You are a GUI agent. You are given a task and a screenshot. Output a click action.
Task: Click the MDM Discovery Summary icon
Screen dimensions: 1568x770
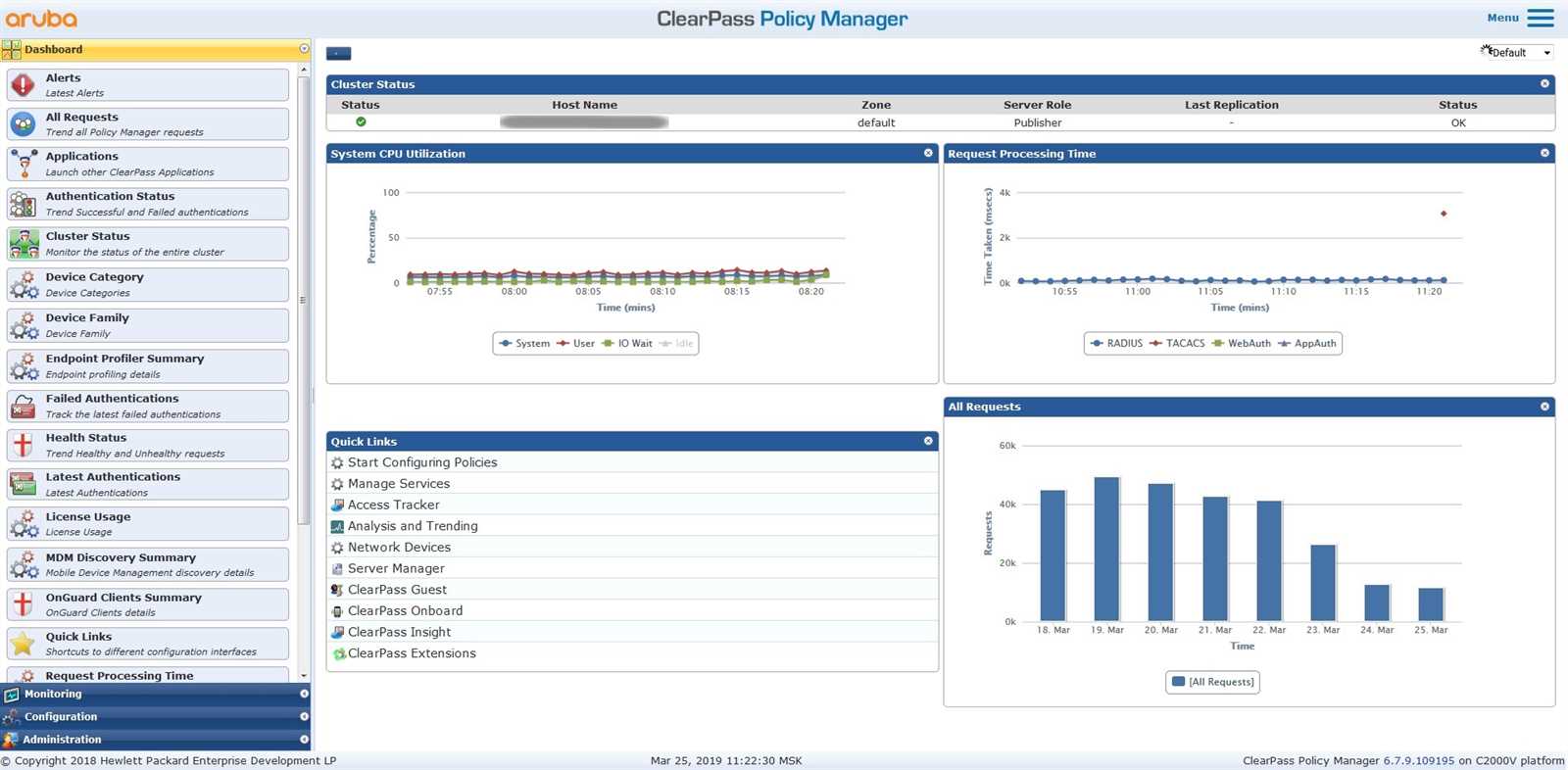click(23, 564)
